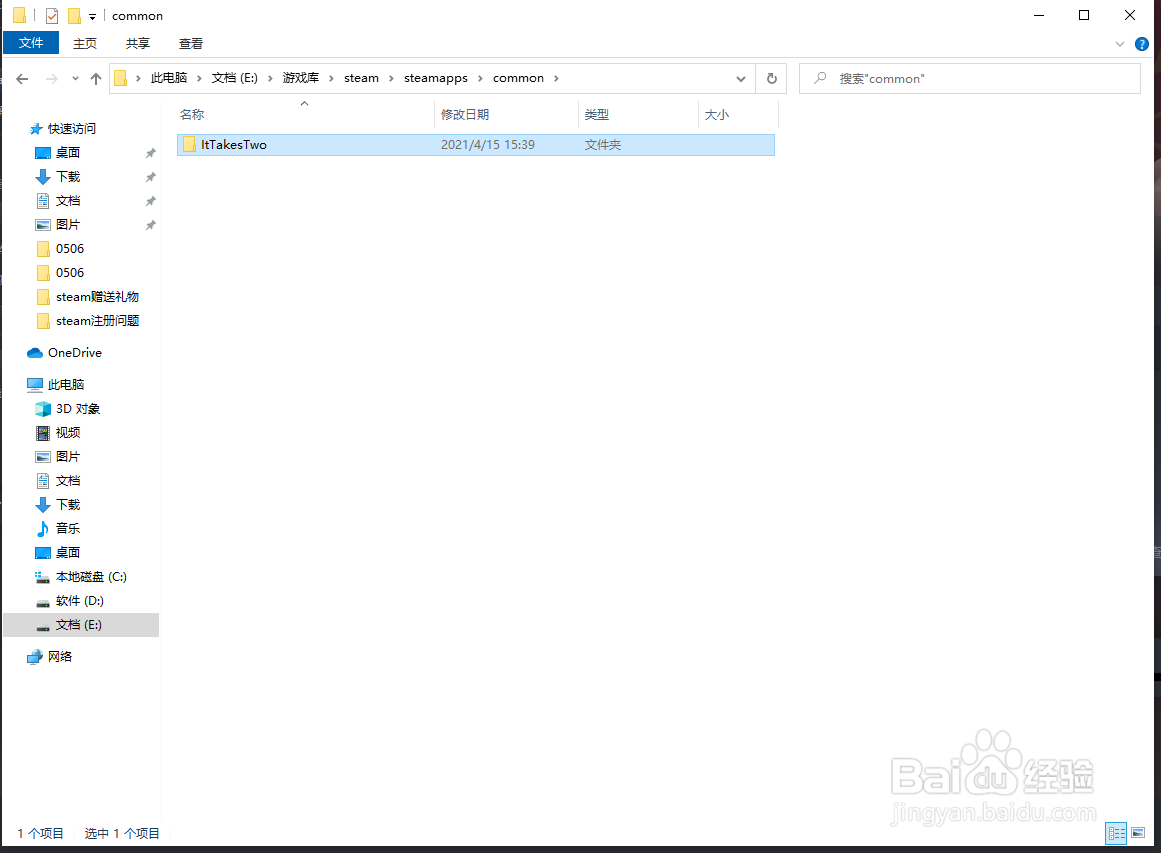Viewport: 1161px width, 853px height.
Task: Click the Forward navigation arrow
Action: tap(51, 78)
